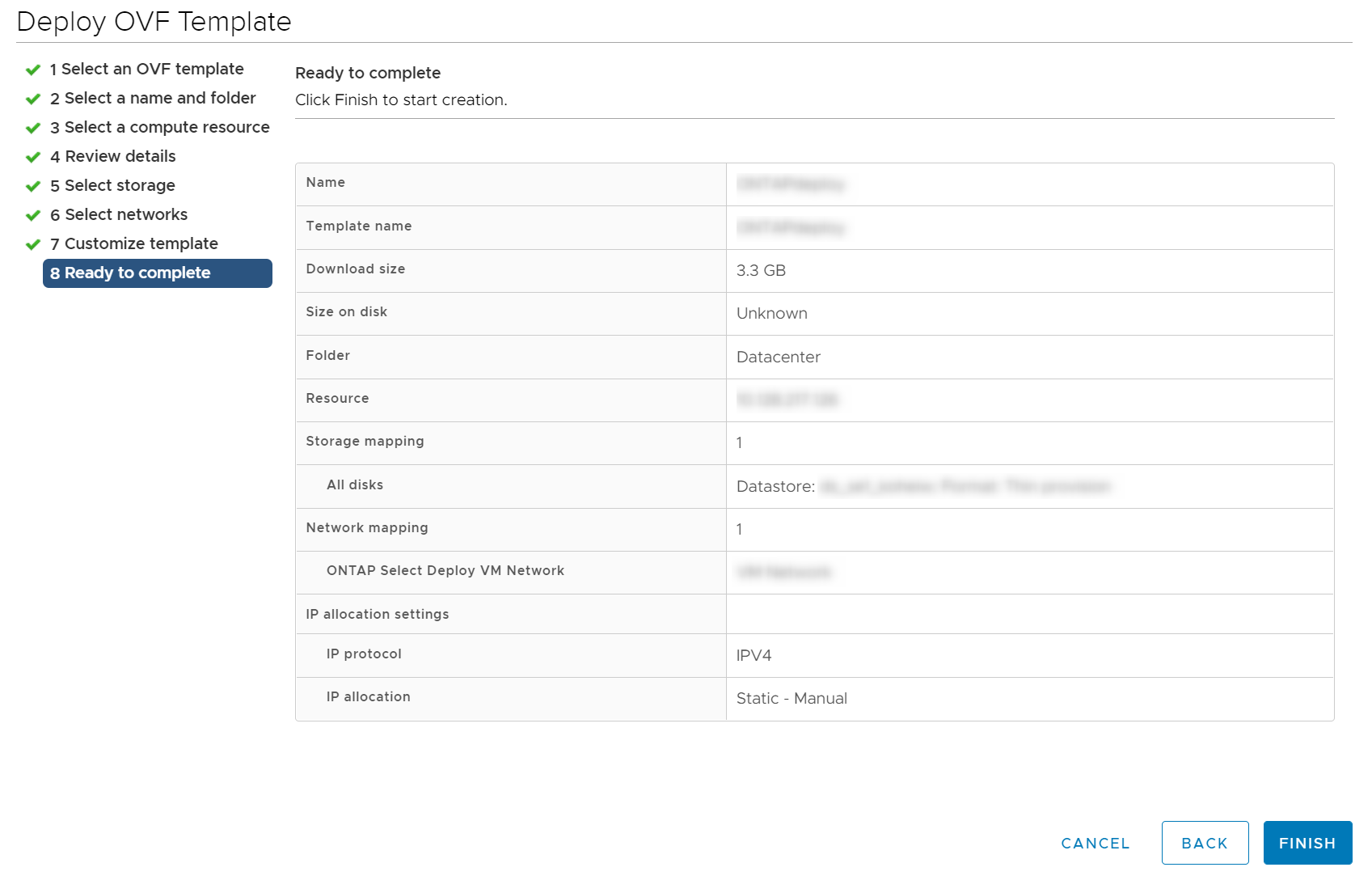This screenshot has width=1372, height=880.
Task: Click the ONTAP Select Deploy VM Network row
Action: (x=445, y=570)
